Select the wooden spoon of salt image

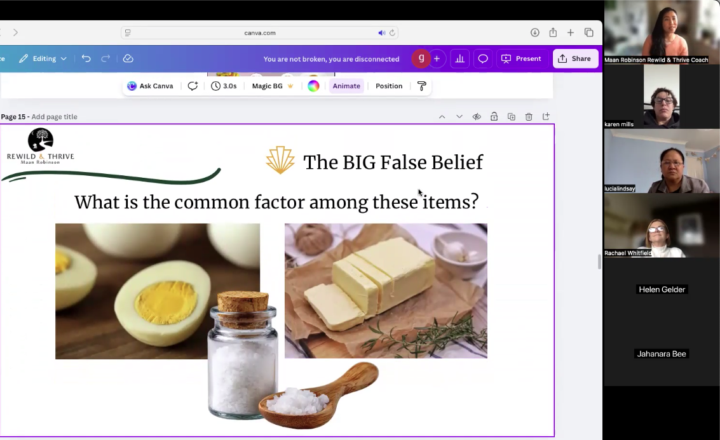[x=319, y=395]
